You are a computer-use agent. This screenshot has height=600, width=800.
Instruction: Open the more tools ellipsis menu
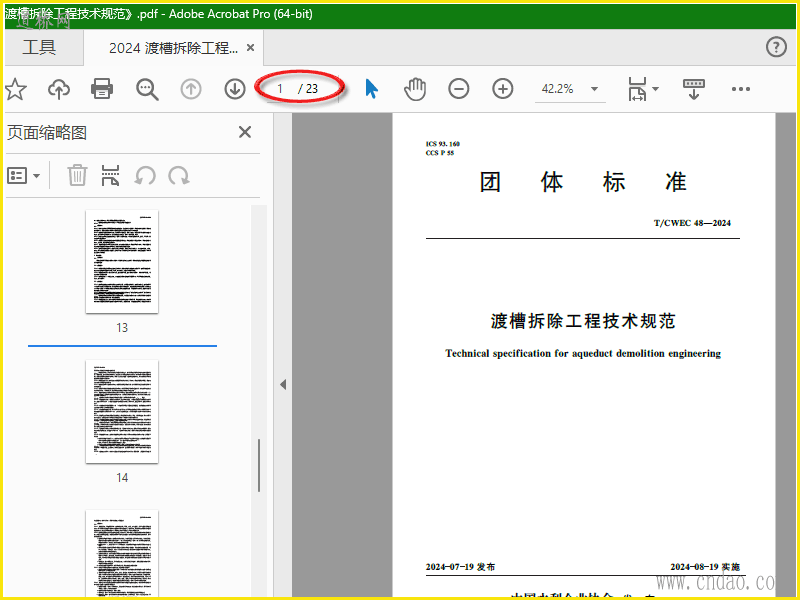pos(740,89)
